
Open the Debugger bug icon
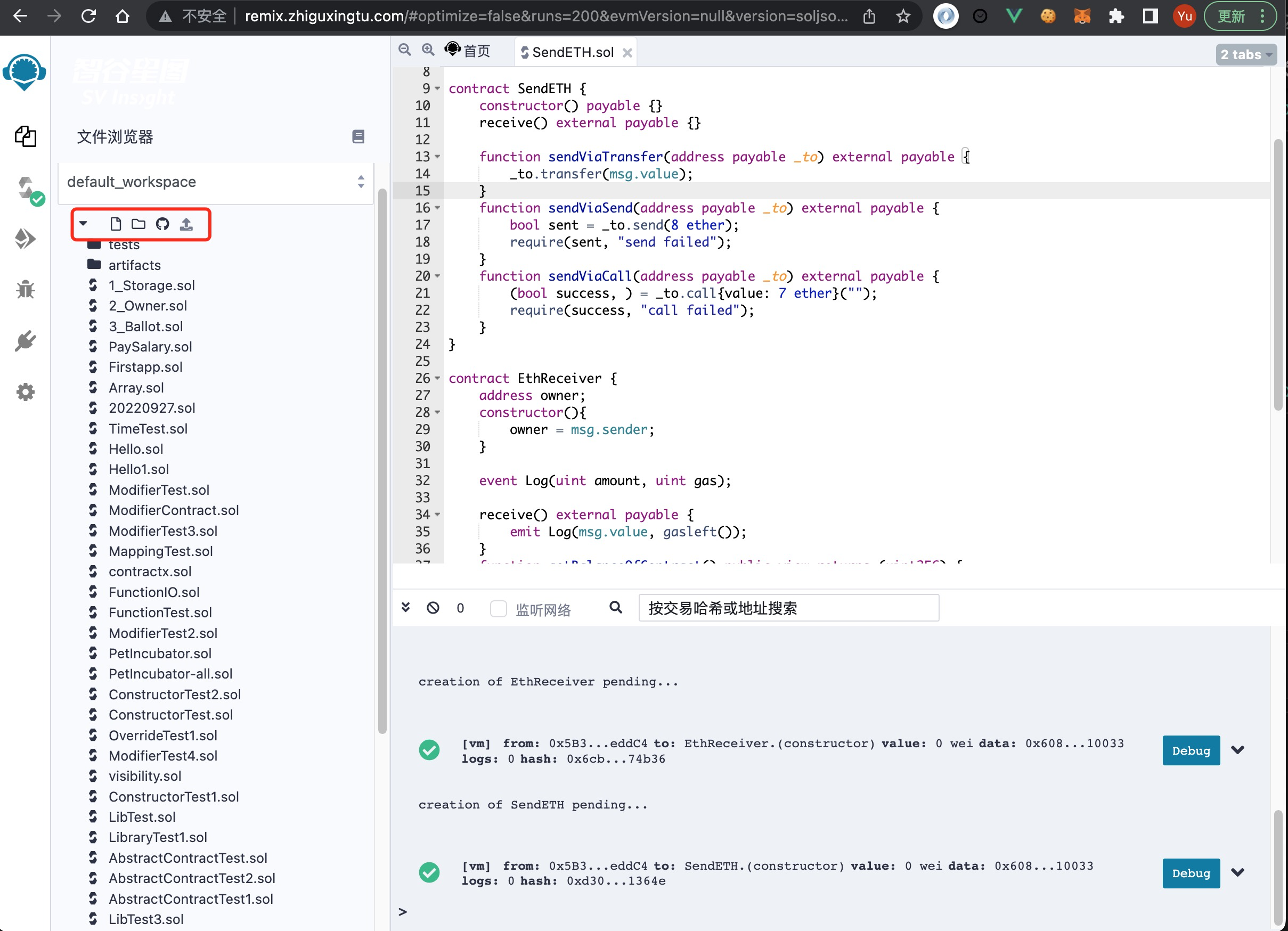[x=25, y=290]
